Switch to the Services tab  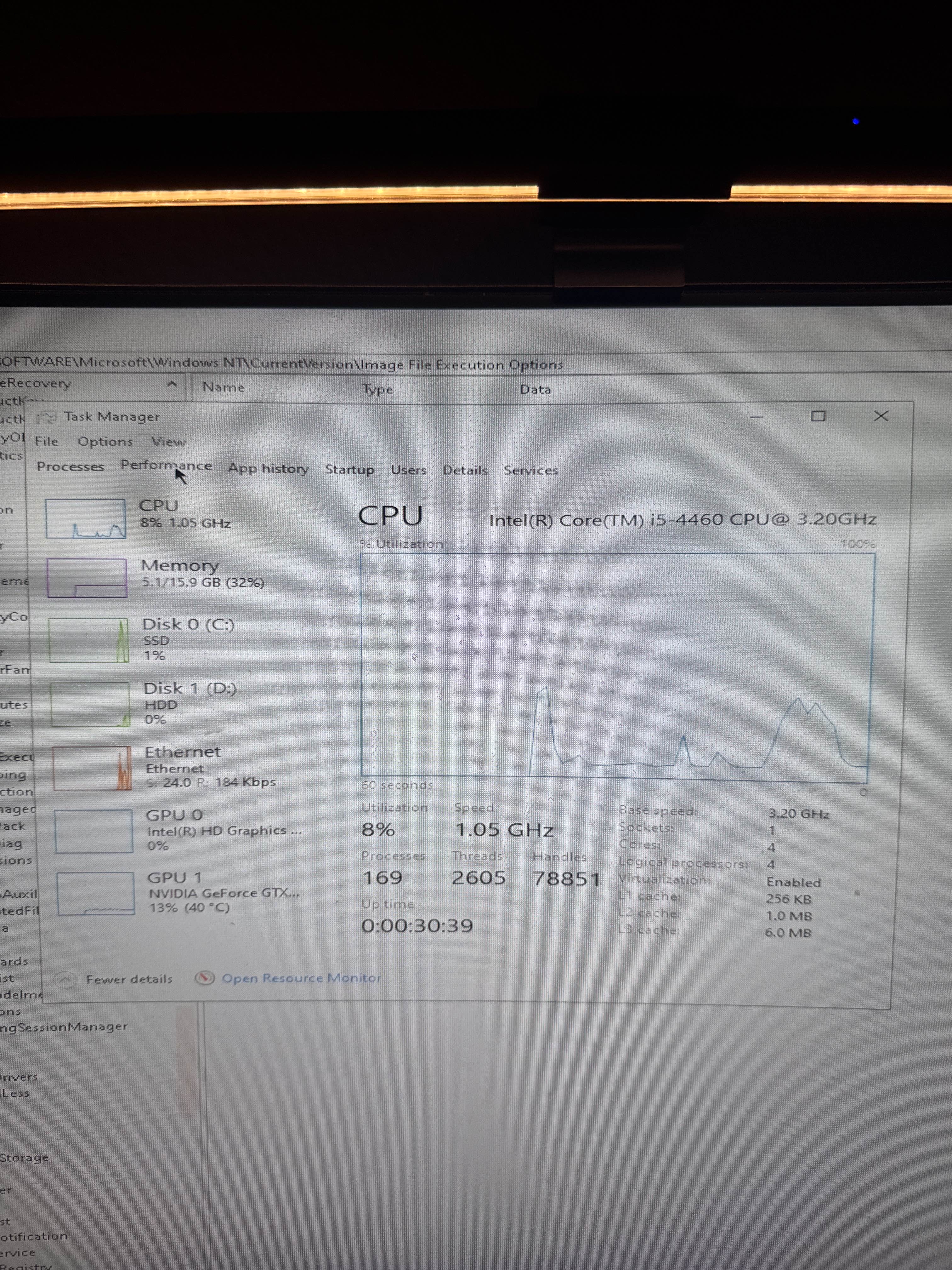click(530, 470)
